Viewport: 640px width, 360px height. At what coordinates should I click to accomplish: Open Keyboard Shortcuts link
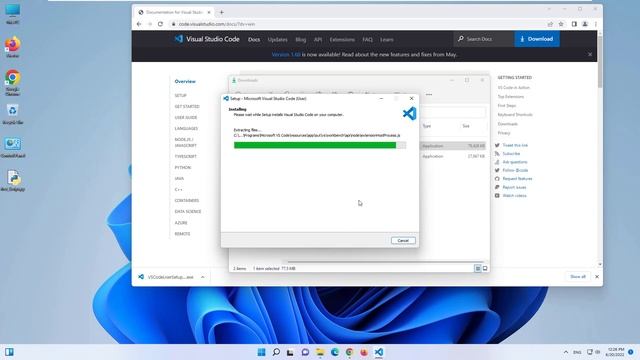pos(515,115)
